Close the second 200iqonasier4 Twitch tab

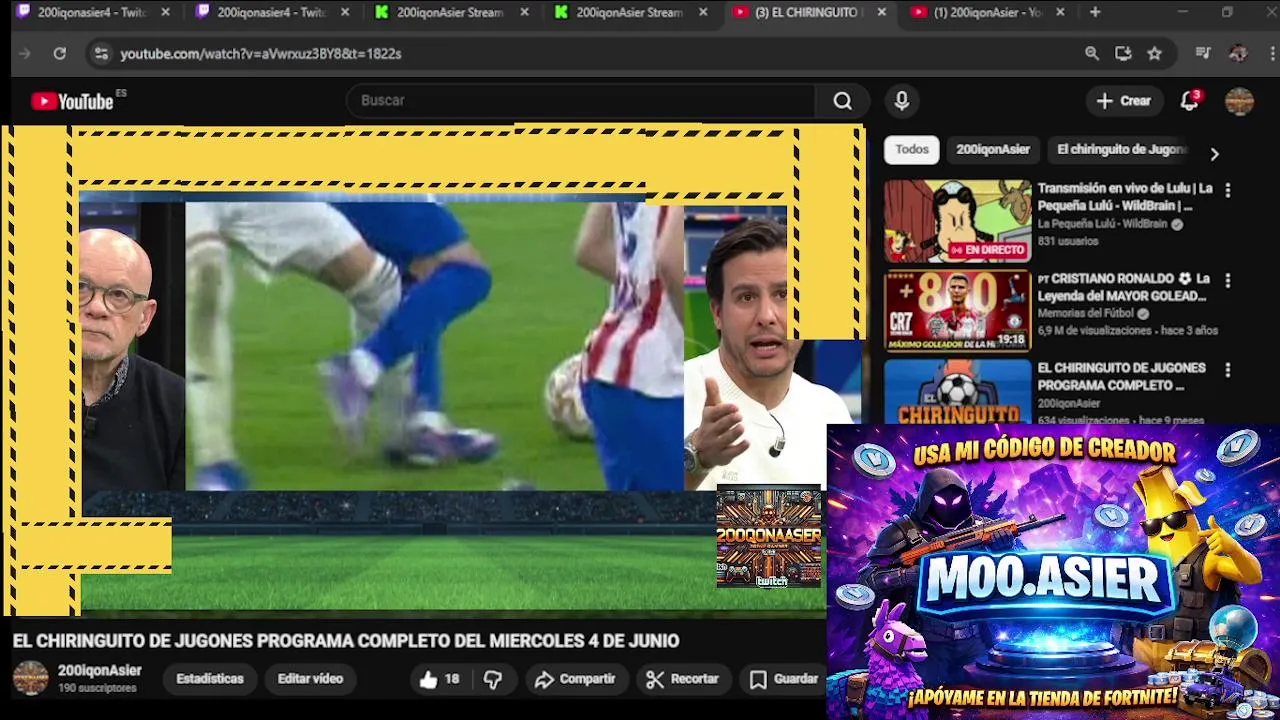pos(345,12)
